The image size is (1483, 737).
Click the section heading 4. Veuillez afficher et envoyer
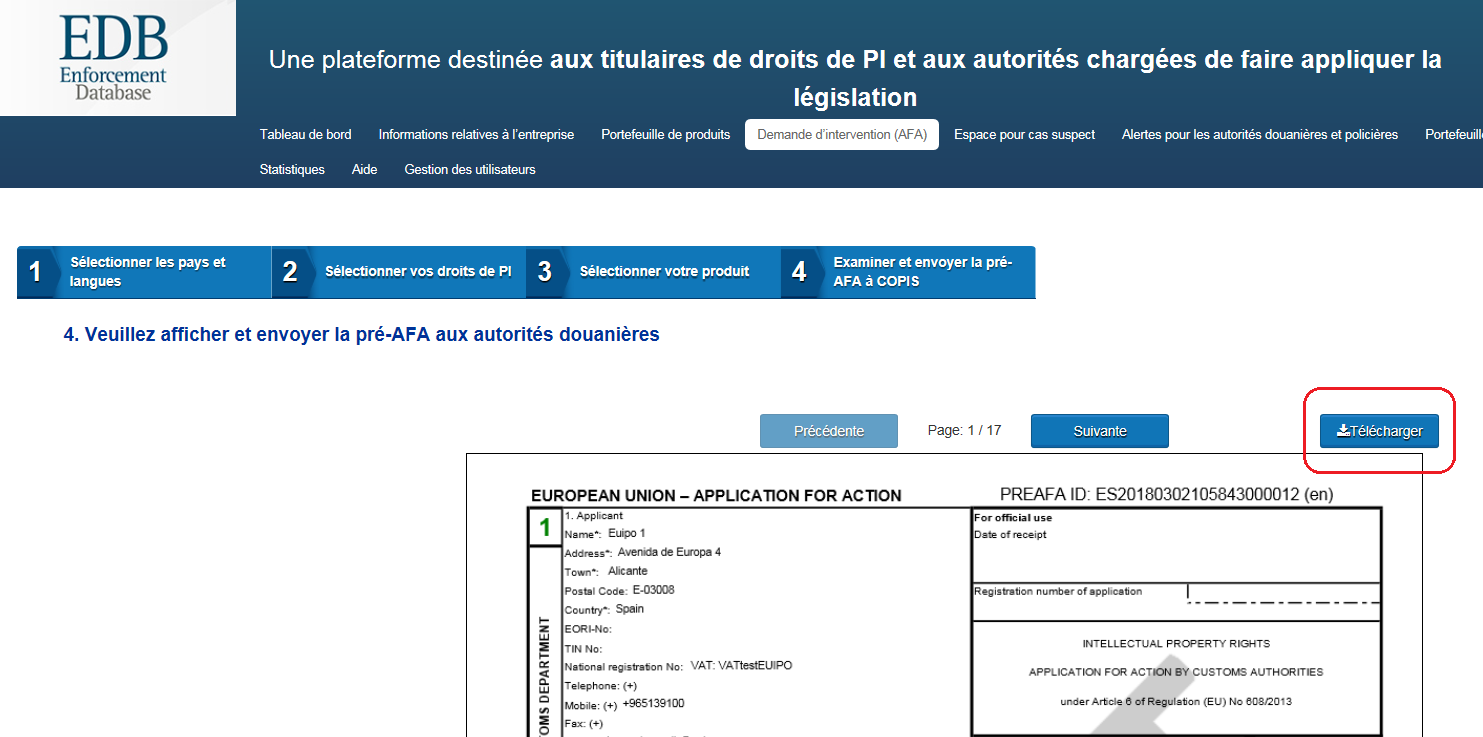click(361, 335)
